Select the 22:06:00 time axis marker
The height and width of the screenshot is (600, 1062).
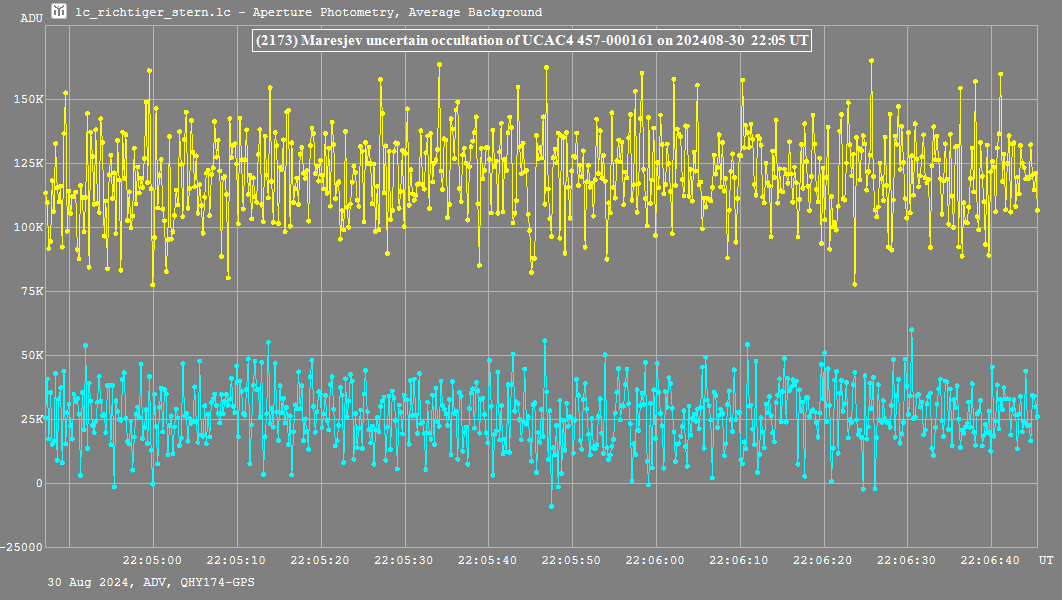[657, 561]
